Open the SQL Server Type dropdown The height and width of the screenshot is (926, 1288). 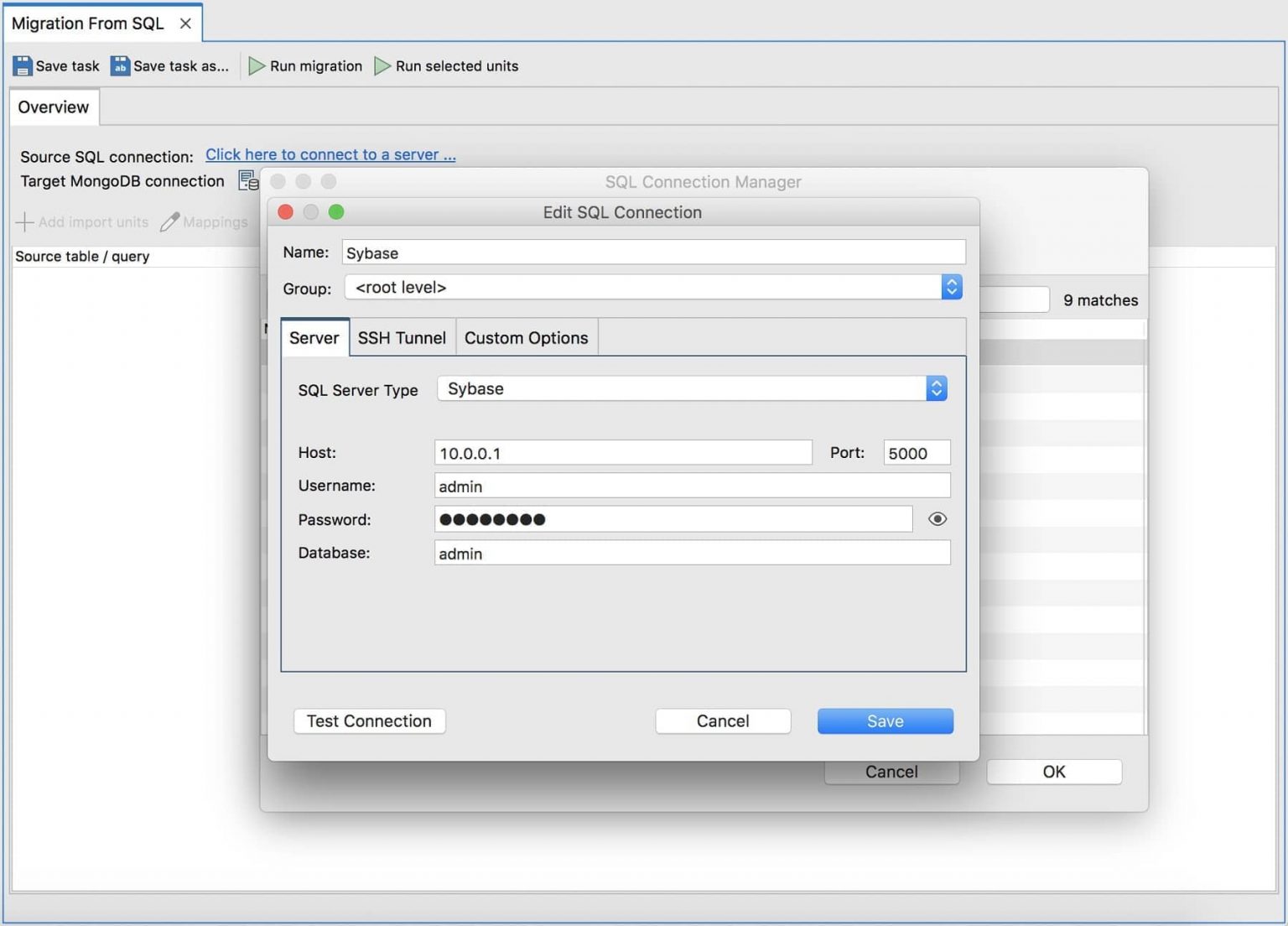coord(936,388)
